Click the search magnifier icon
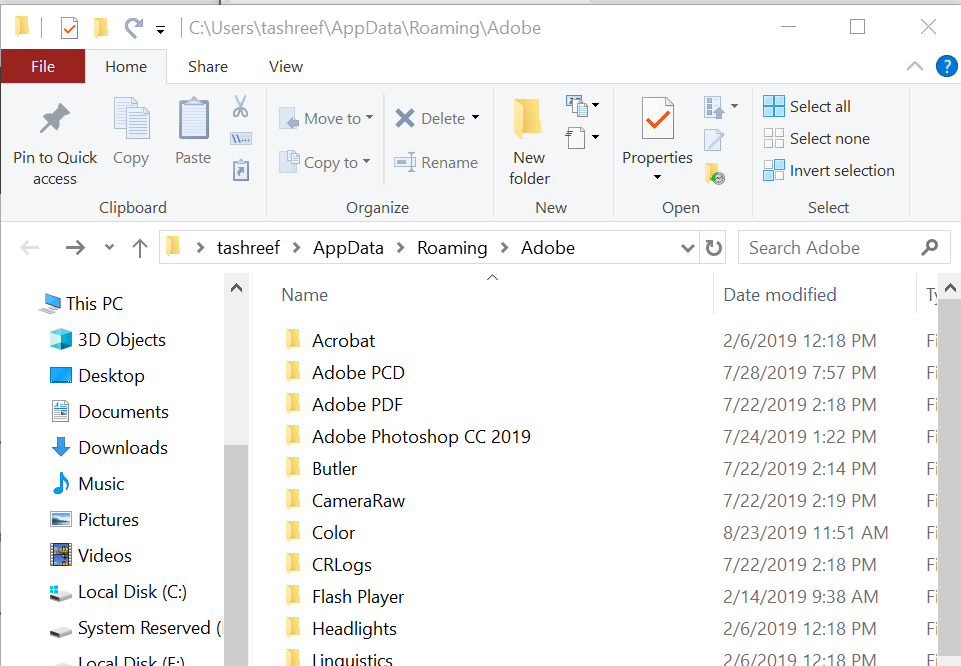Viewport: 961px width, 666px height. [930, 248]
